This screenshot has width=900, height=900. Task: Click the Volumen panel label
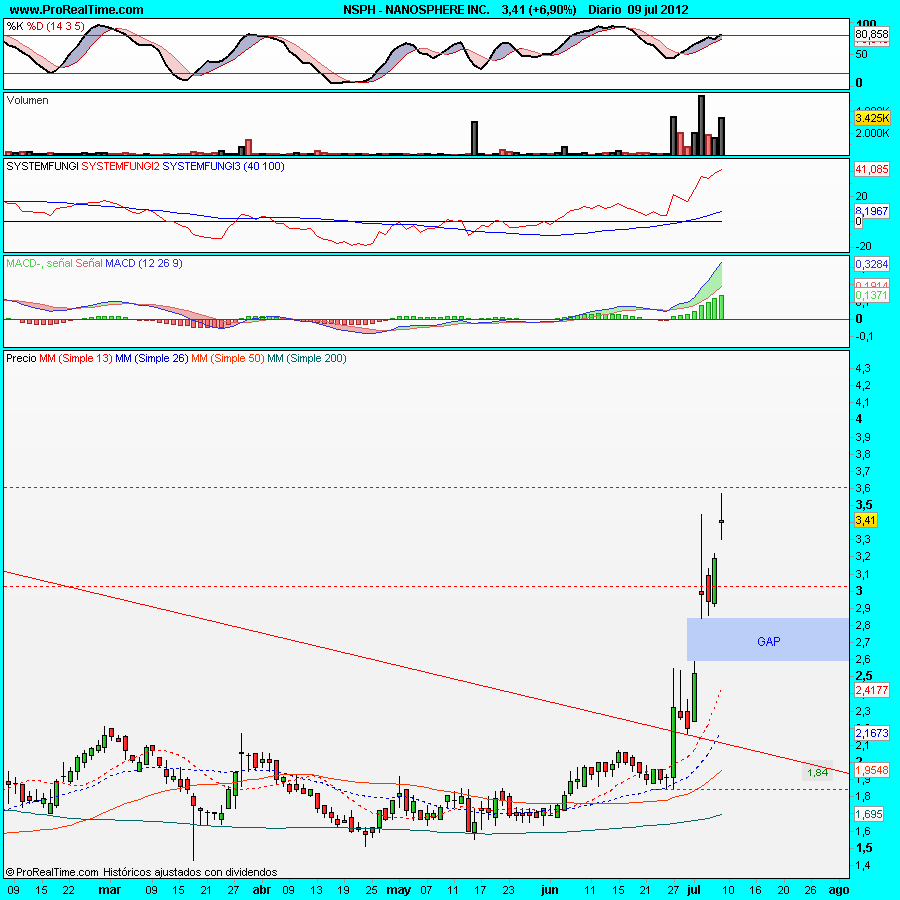pos(28,100)
